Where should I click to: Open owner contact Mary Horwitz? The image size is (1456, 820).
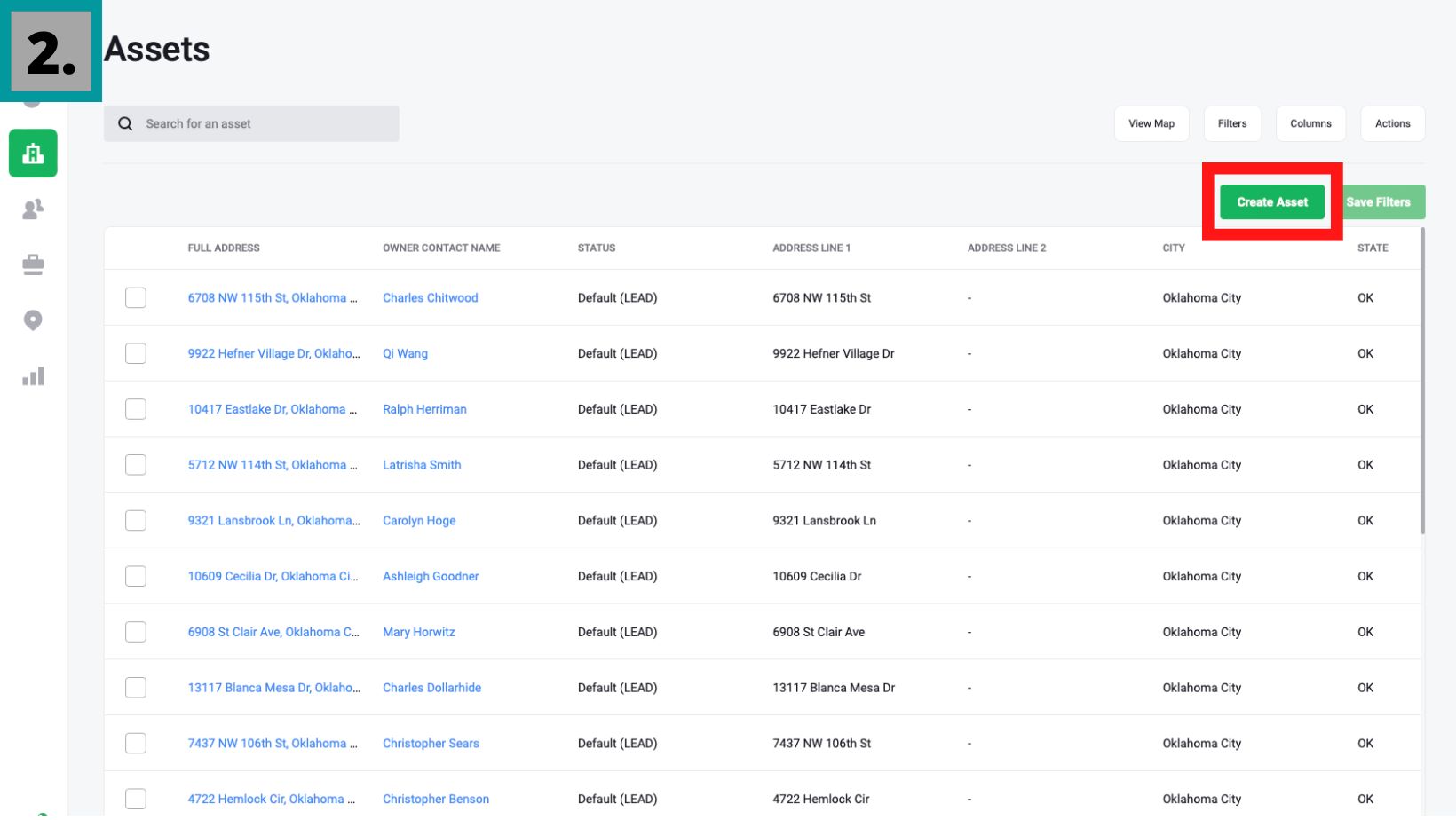[x=418, y=632]
